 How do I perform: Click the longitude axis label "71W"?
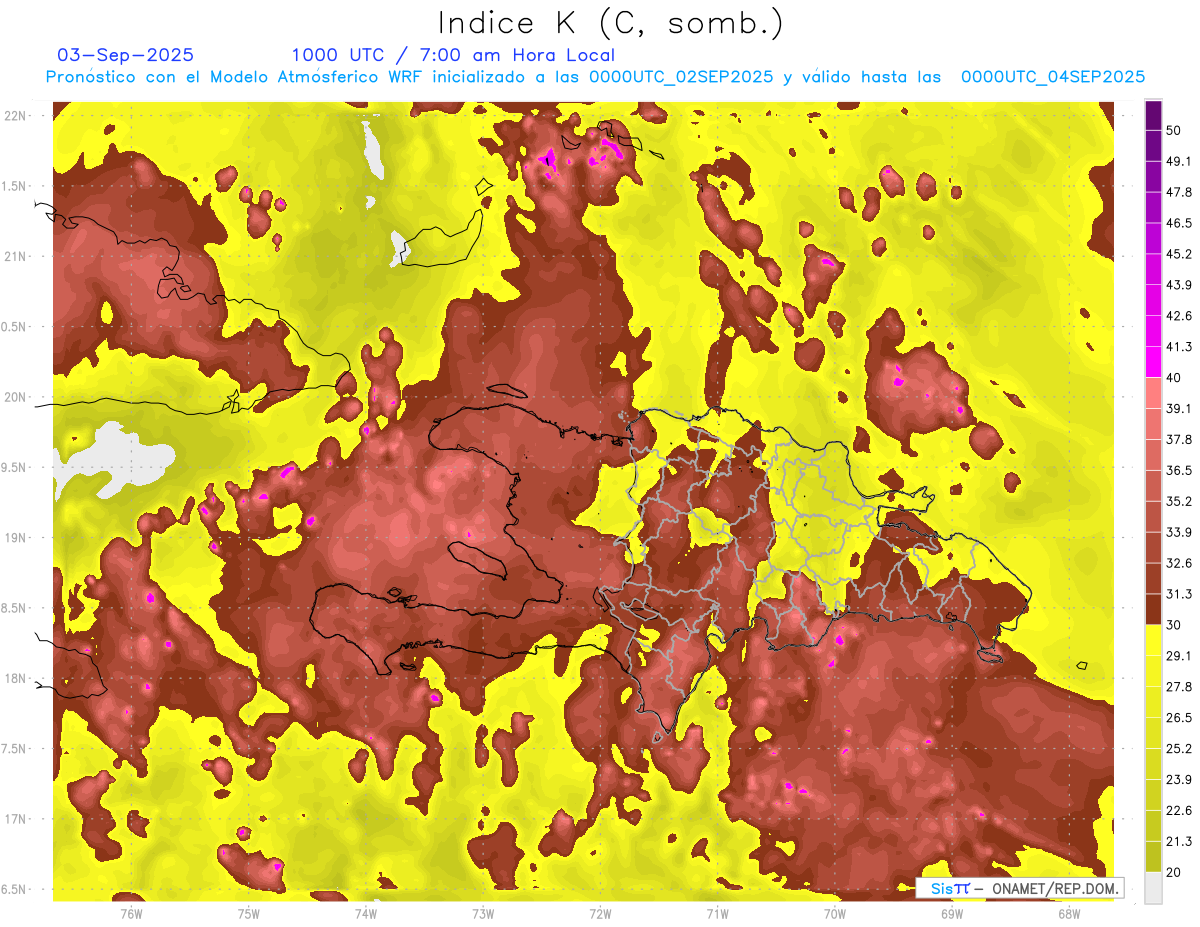pyautogui.click(x=717, y=913)
